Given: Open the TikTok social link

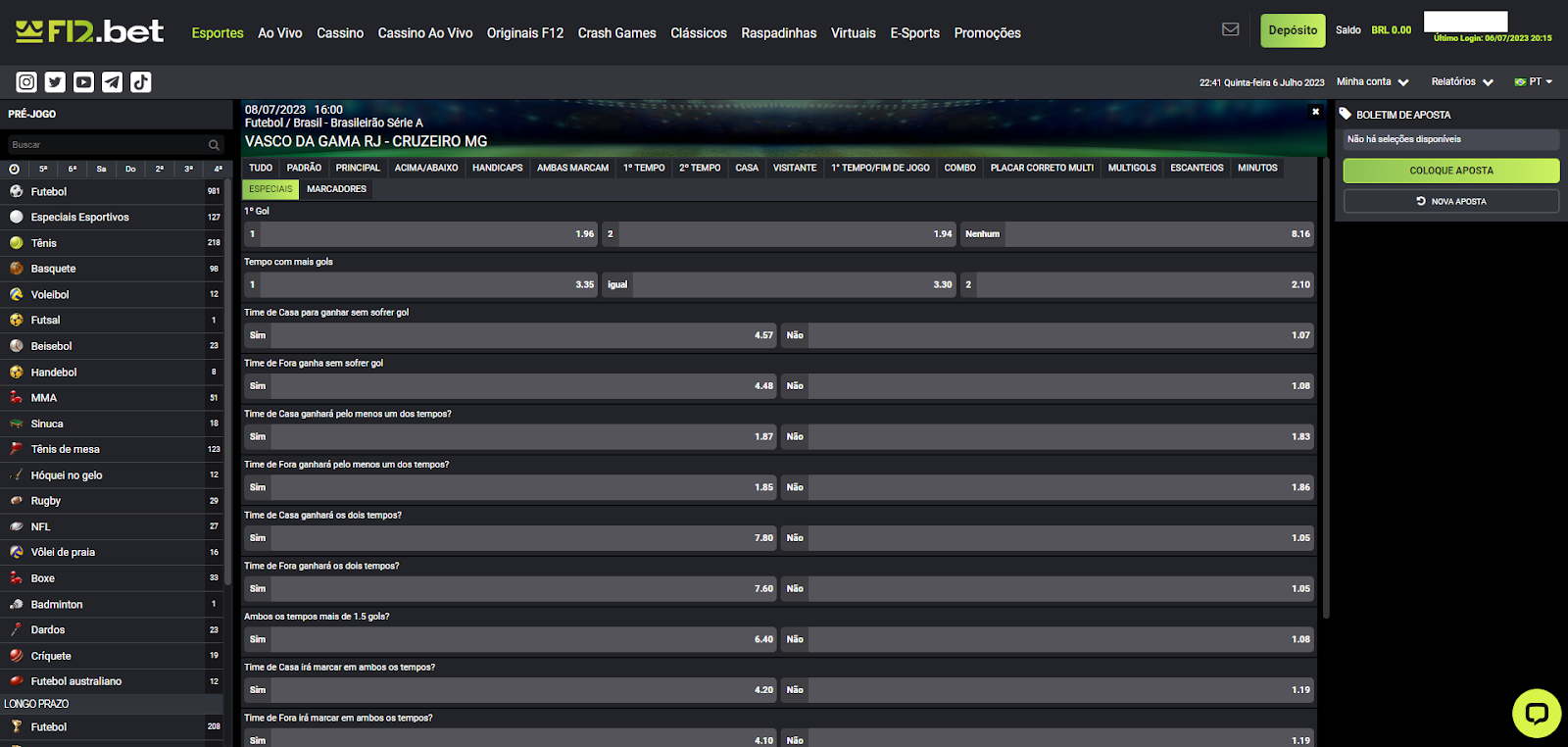Looking at the screenshot, I should [x=140, y=82].
